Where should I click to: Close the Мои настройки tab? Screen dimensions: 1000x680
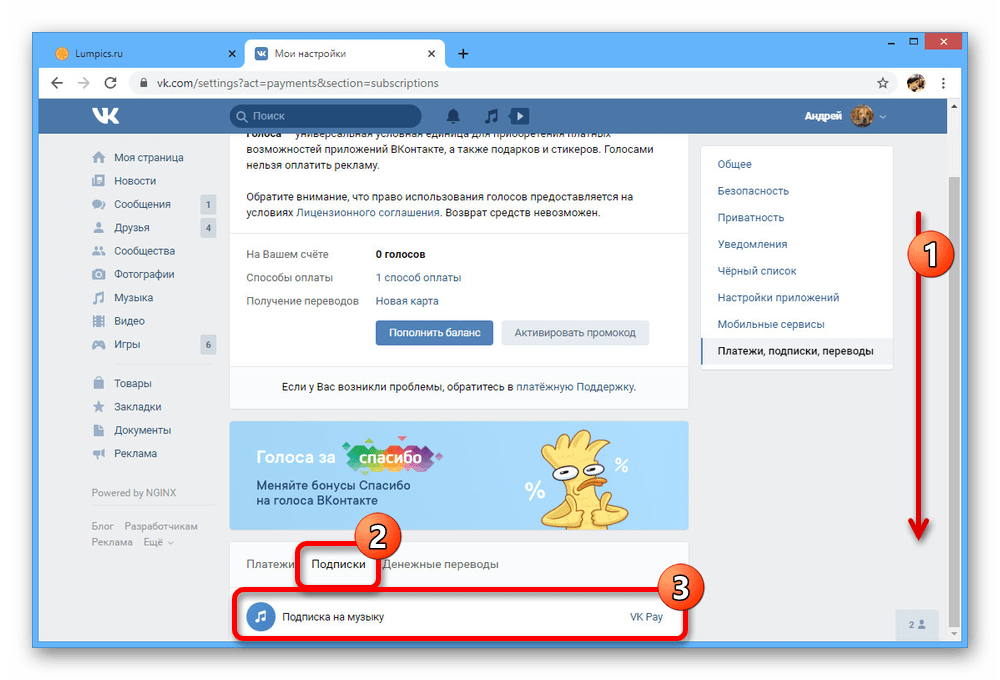[432, 54]
